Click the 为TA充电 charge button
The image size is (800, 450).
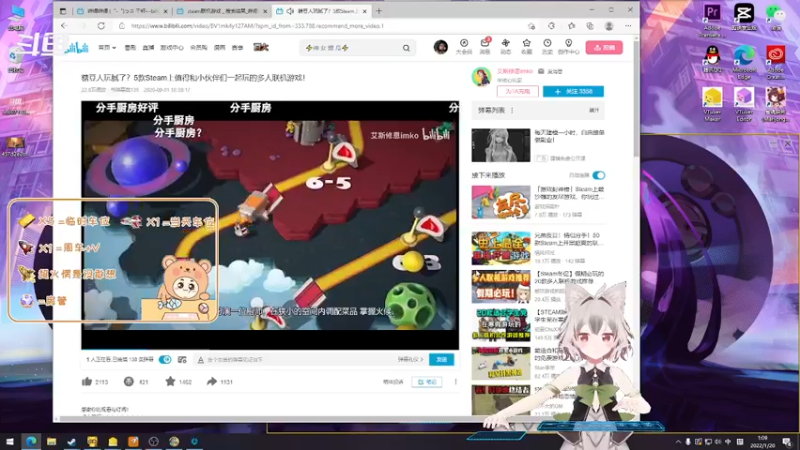(x=517, y=91)
